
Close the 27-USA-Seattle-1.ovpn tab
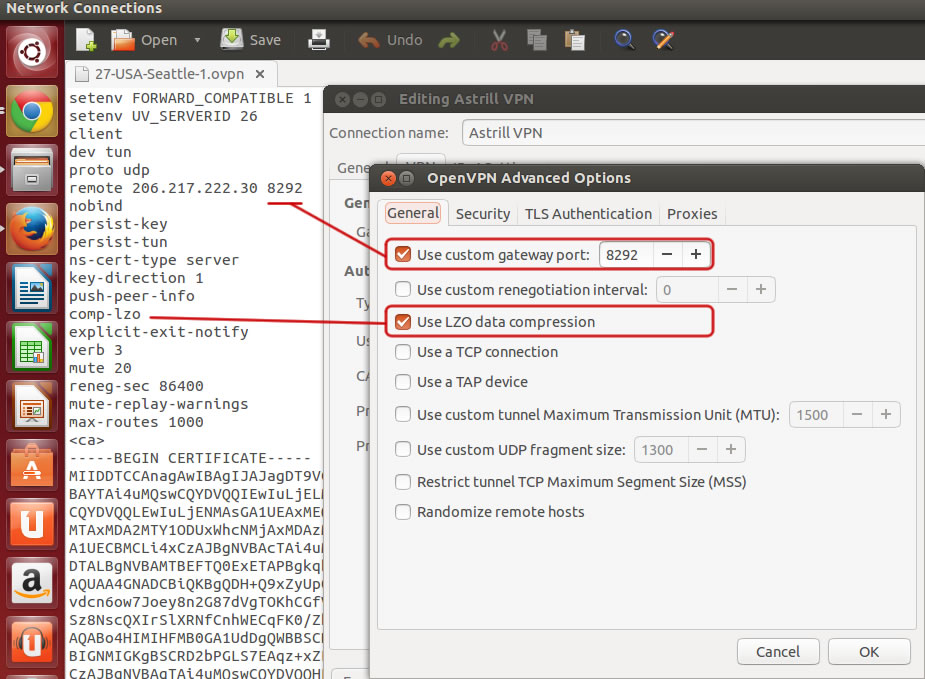coord(260,74)
